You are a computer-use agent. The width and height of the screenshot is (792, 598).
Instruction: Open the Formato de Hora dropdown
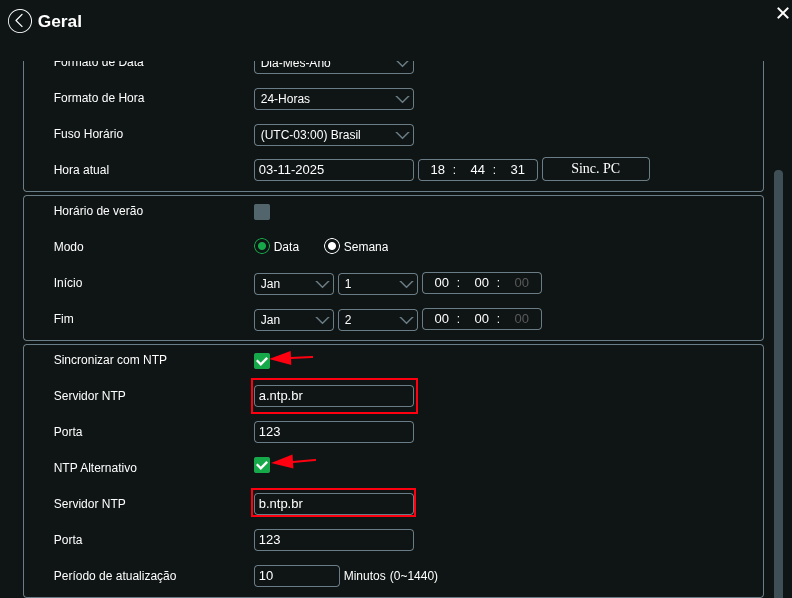click(333, 99)
